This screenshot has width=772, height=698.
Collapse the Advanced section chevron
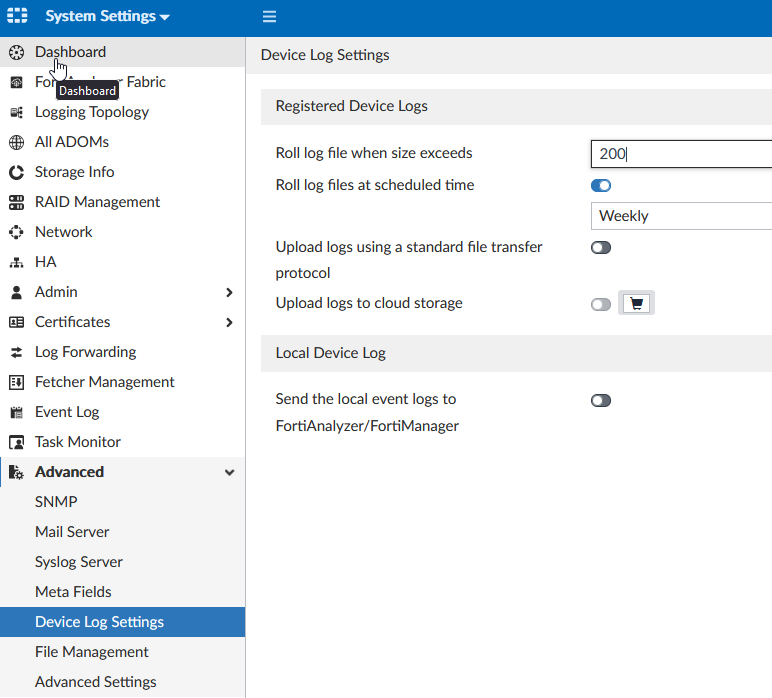[x=229, y=472]
